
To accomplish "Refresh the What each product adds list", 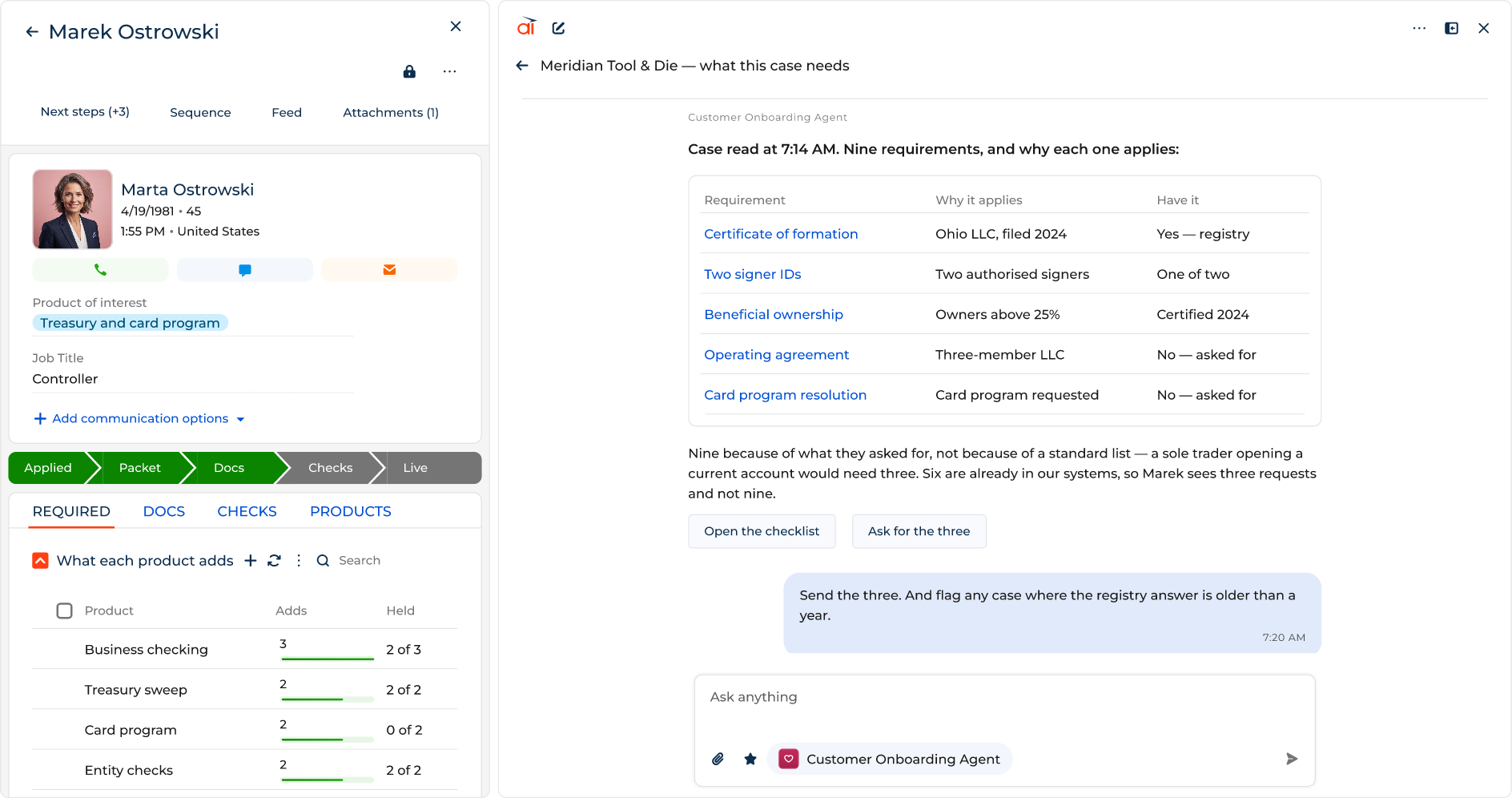I will click(274, 561).
